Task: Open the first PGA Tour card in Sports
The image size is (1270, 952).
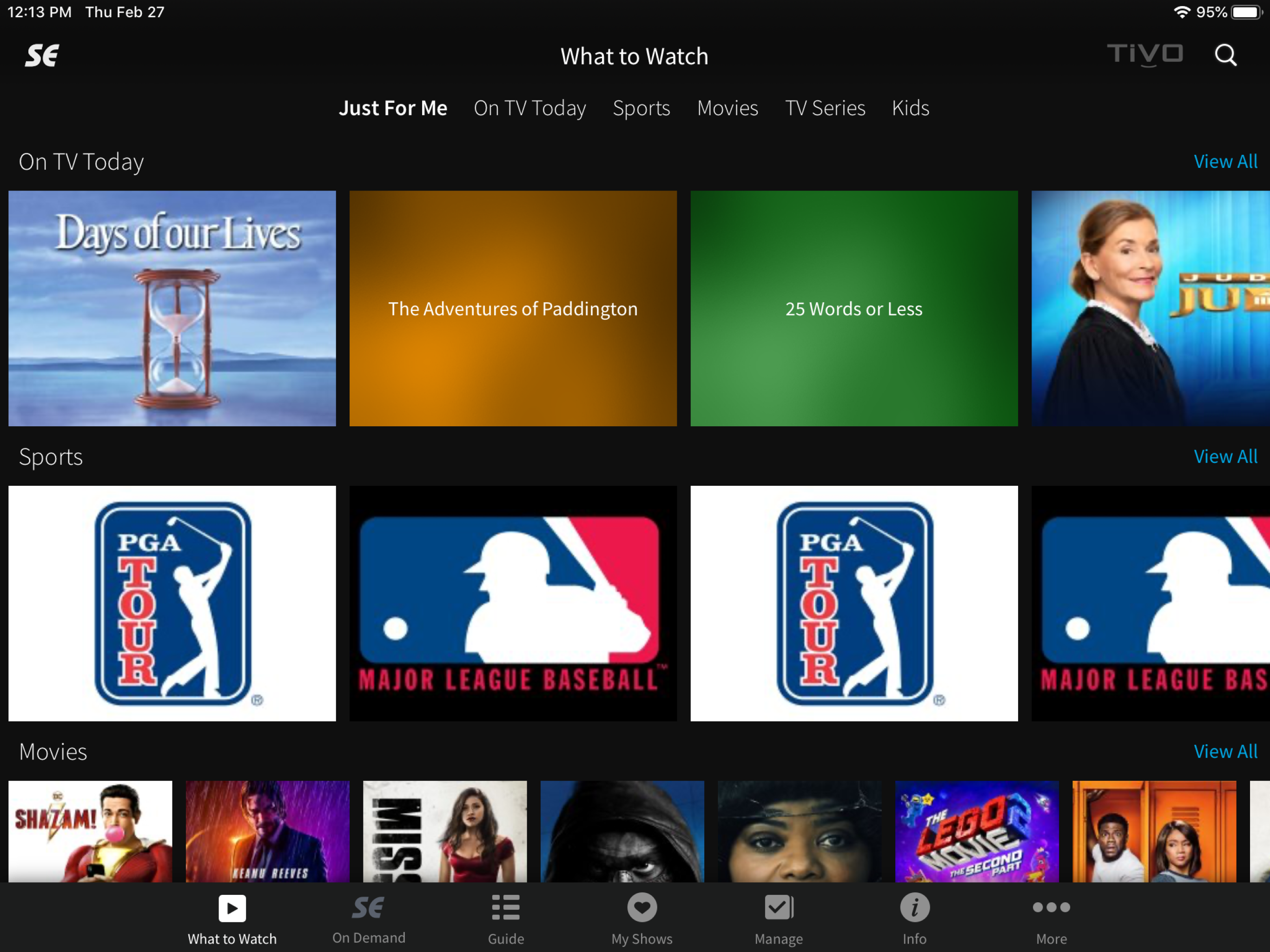Action: 172,603
